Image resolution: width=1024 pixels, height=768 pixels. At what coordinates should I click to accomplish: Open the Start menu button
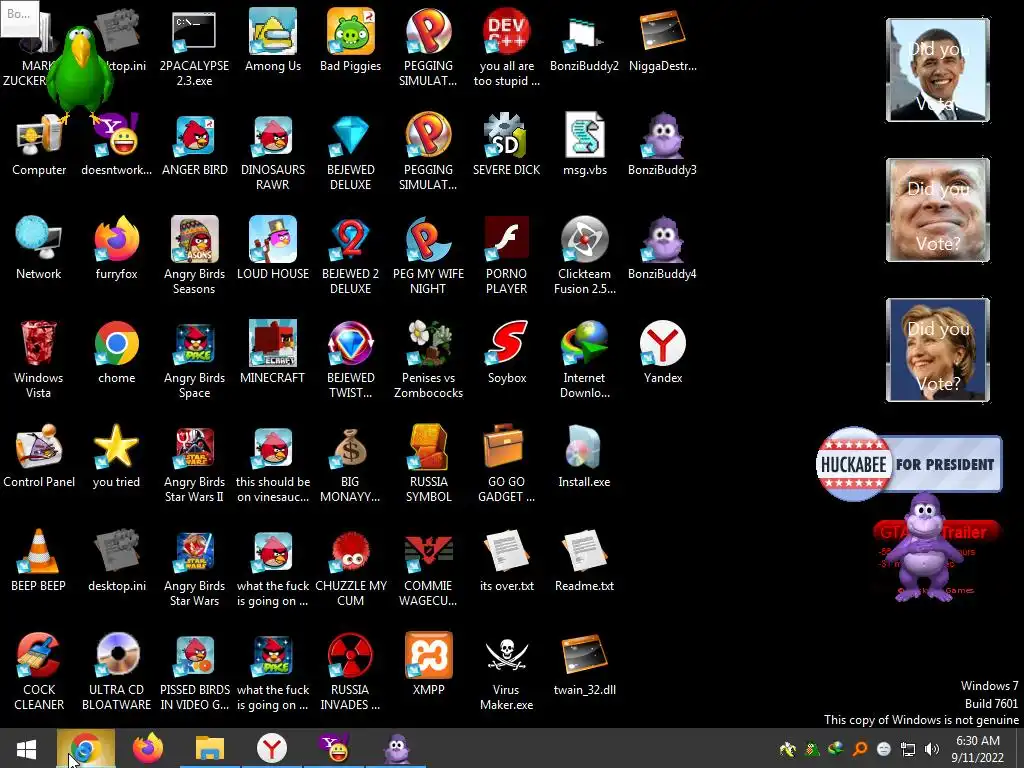(27, 749)
